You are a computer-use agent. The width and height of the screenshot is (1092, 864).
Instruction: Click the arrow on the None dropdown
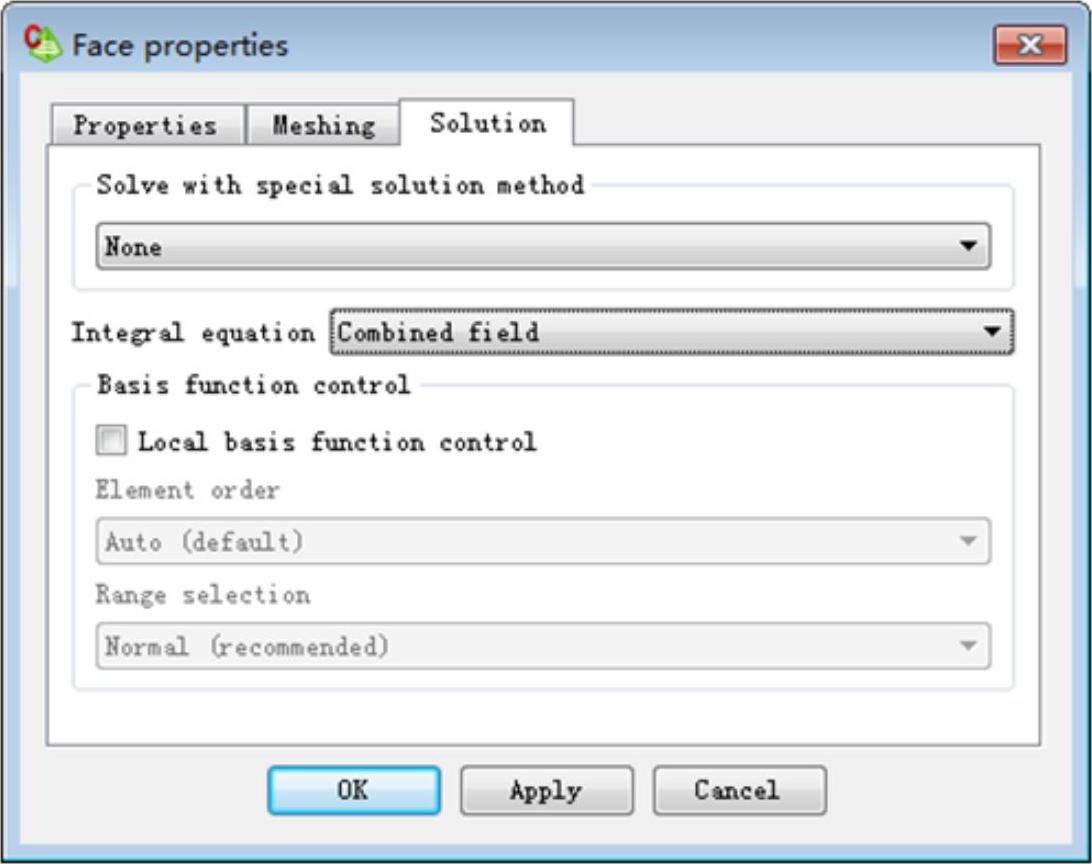coord(967,246)
